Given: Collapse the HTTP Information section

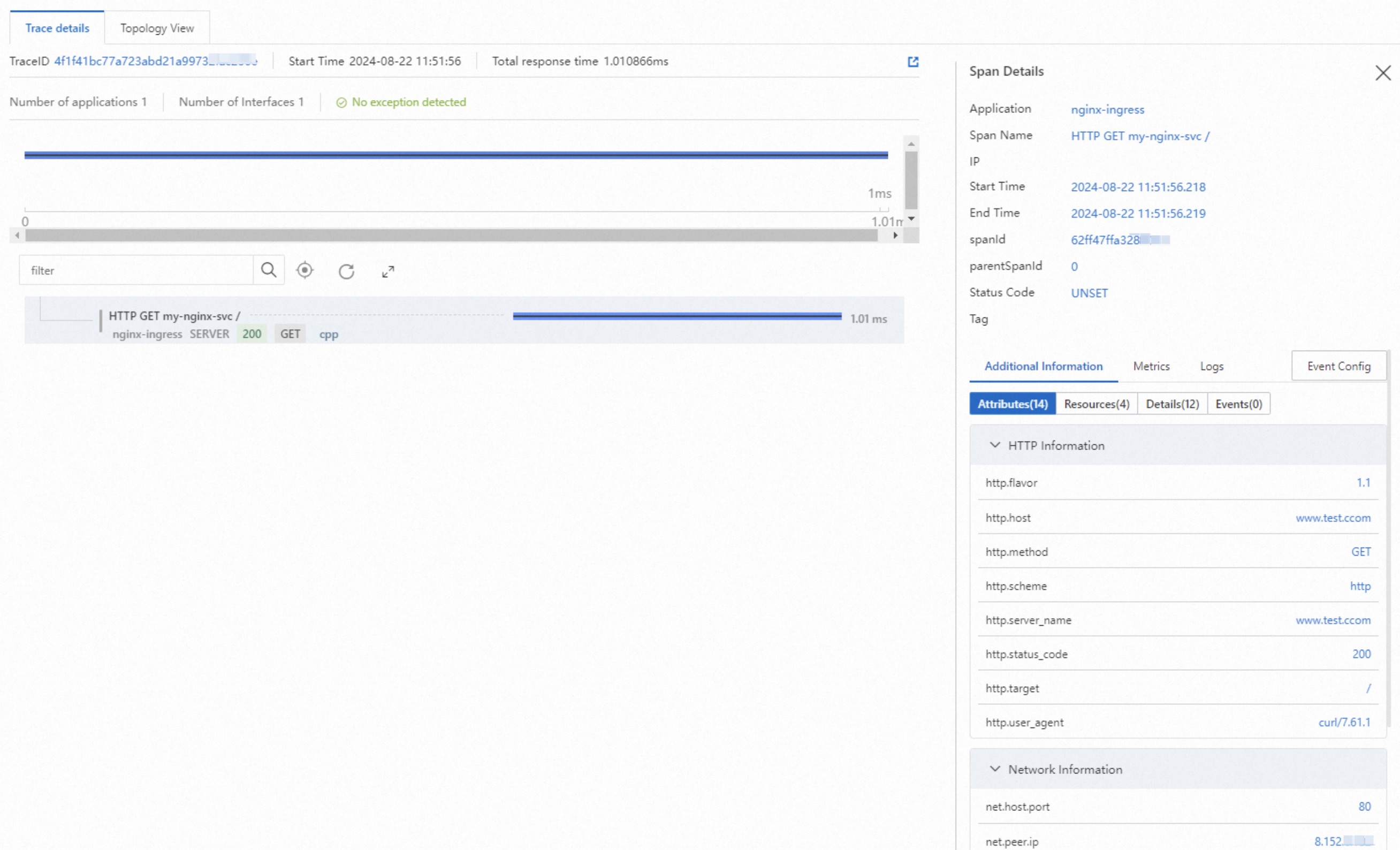Looking at the screenshot, I should (x=994, y=445).
